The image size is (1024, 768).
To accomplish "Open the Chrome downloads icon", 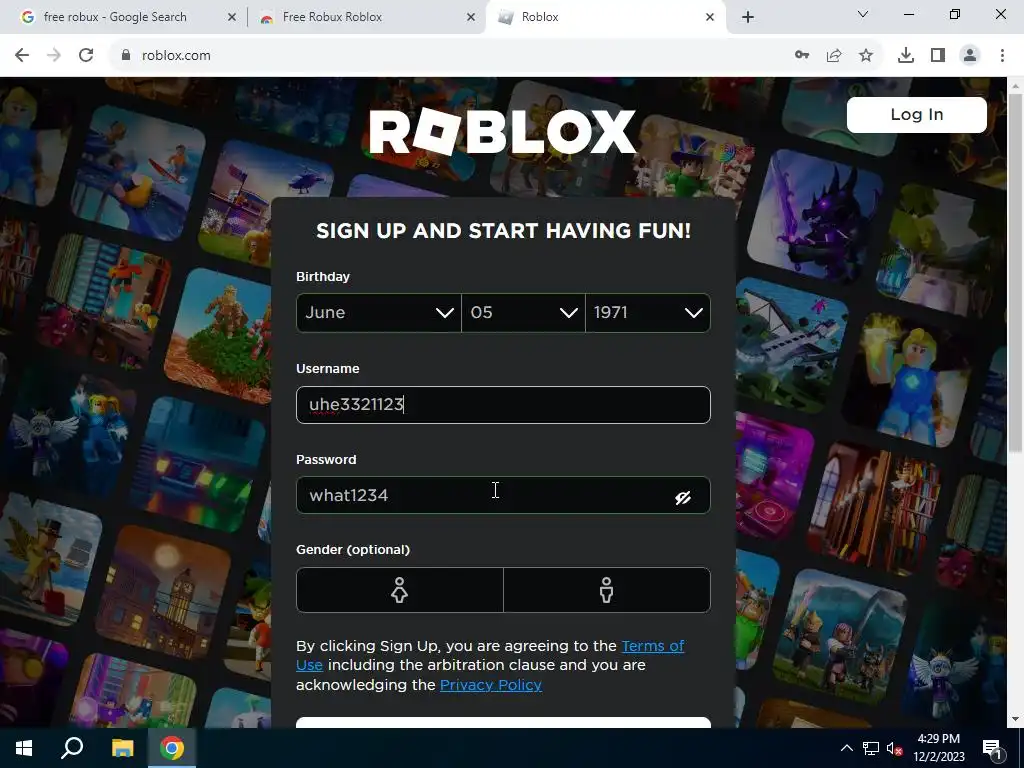I will click(x=906, y=56).
